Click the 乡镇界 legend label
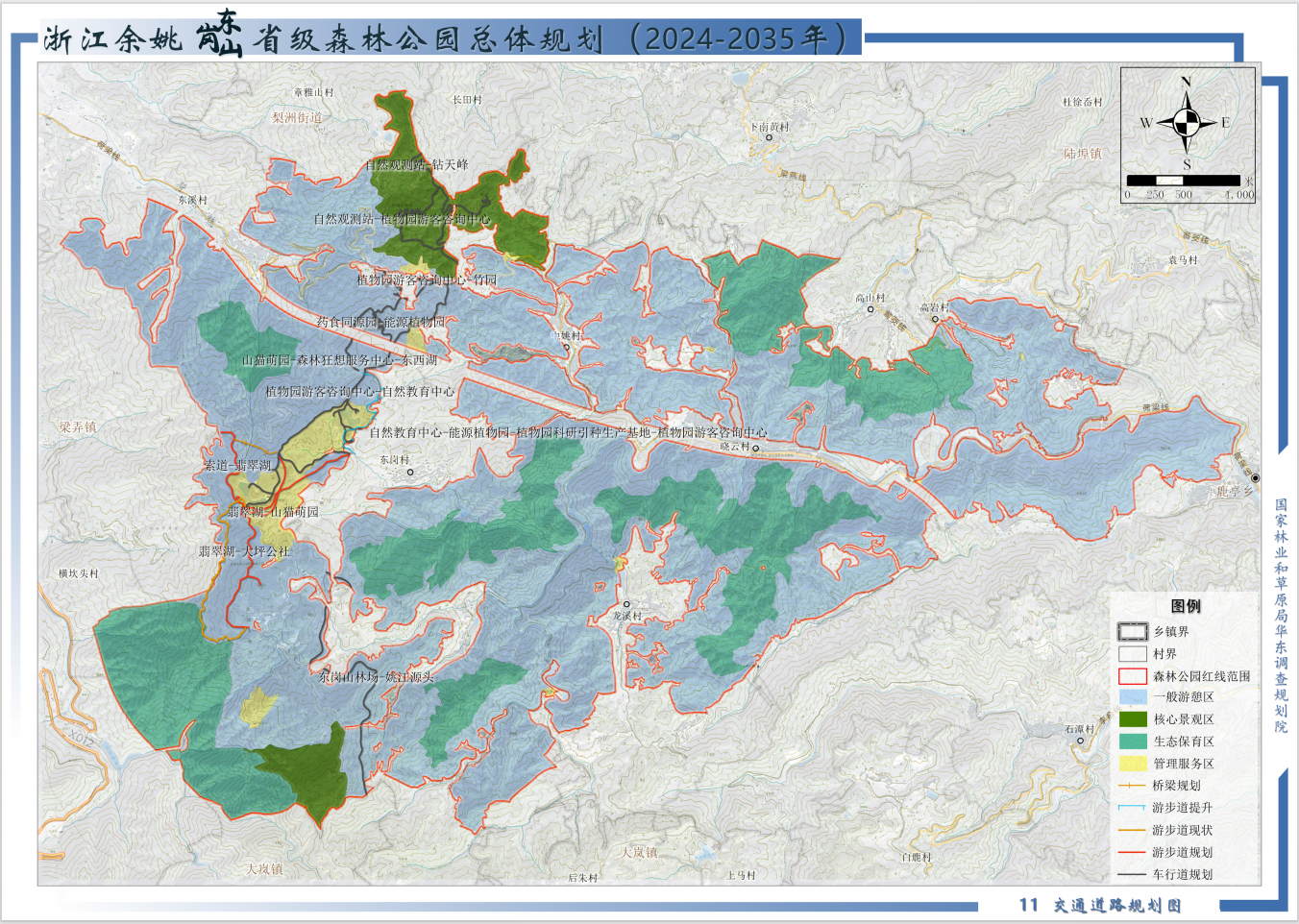This screenshot has height=924, width=1299. tap(1171, 632)
